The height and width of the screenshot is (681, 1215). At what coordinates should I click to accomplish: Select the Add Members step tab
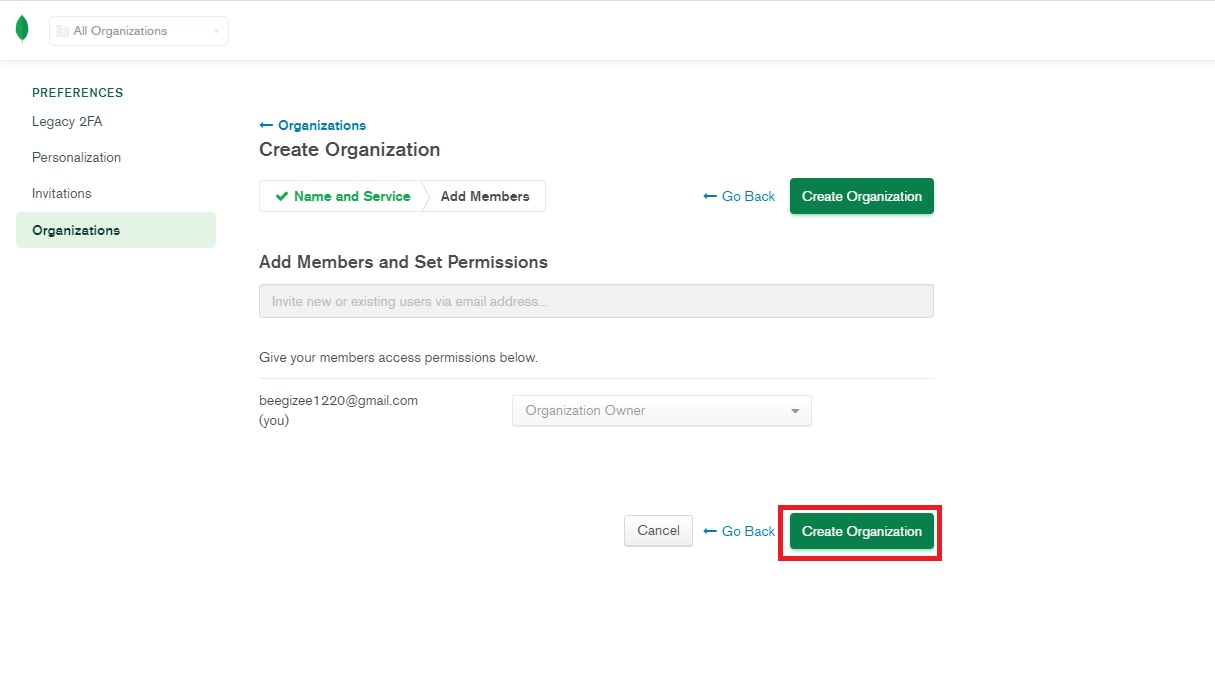coord(485,197)
